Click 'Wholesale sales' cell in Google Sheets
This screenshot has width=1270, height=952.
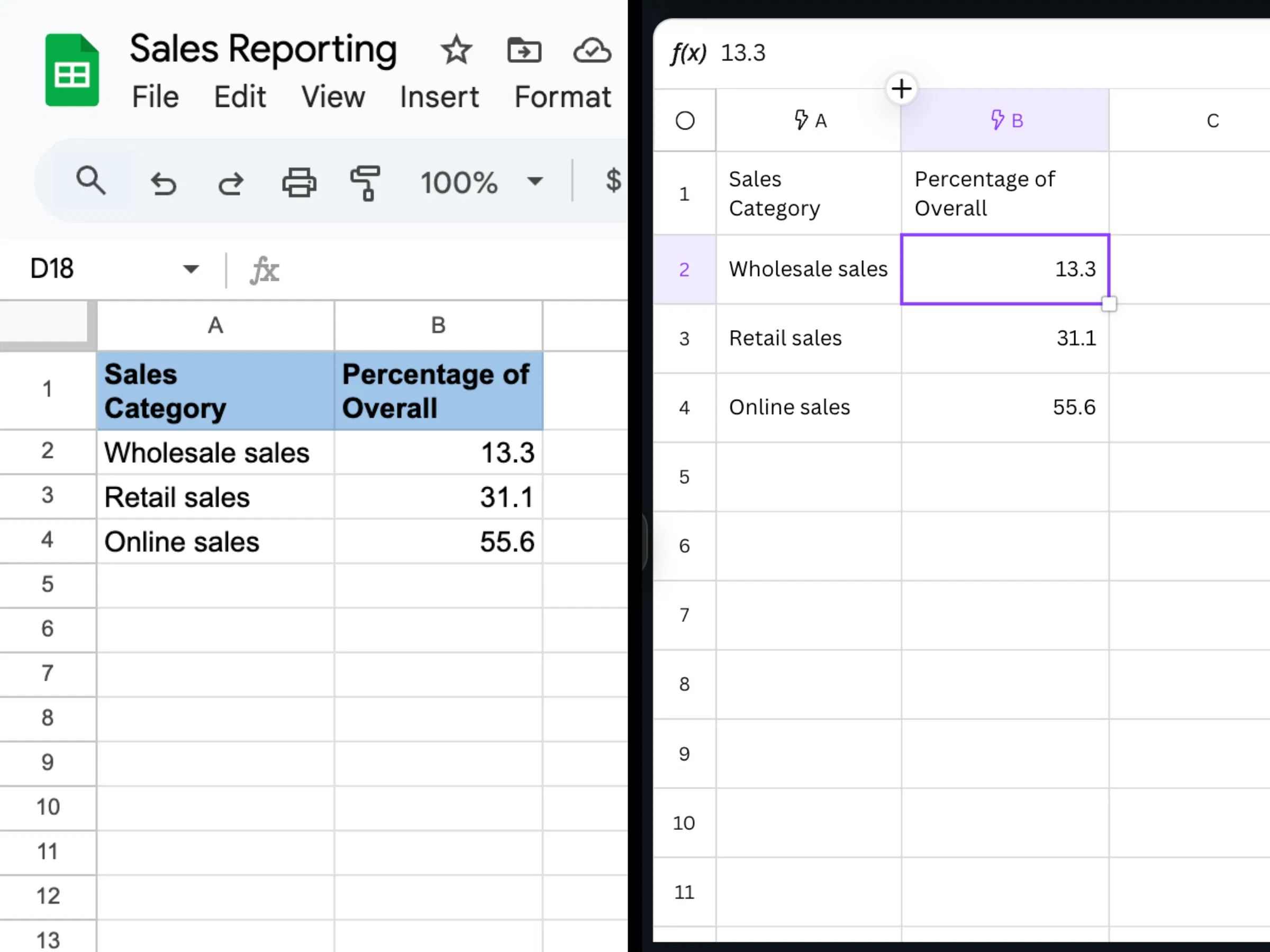tap(215, 452)
